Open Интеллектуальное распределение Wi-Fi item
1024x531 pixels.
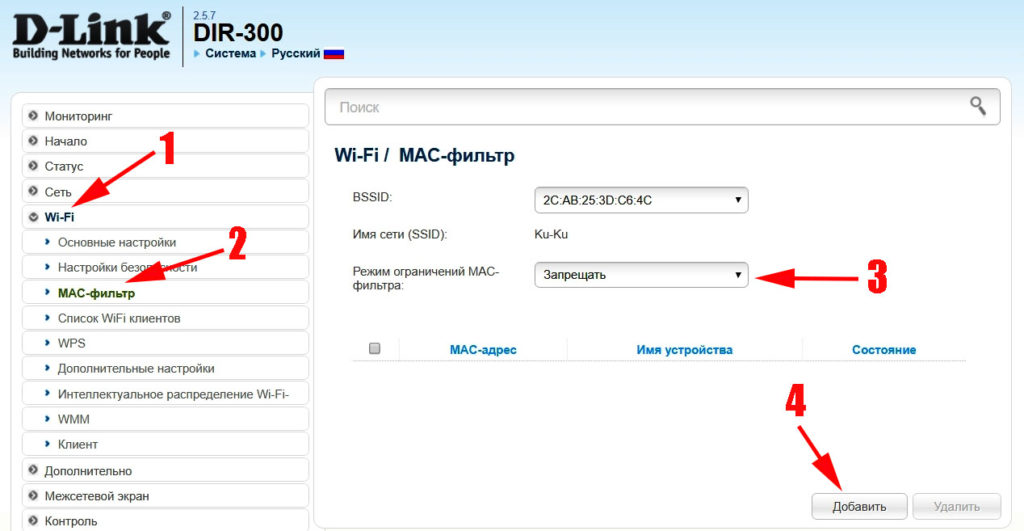(x=165, y=394)
